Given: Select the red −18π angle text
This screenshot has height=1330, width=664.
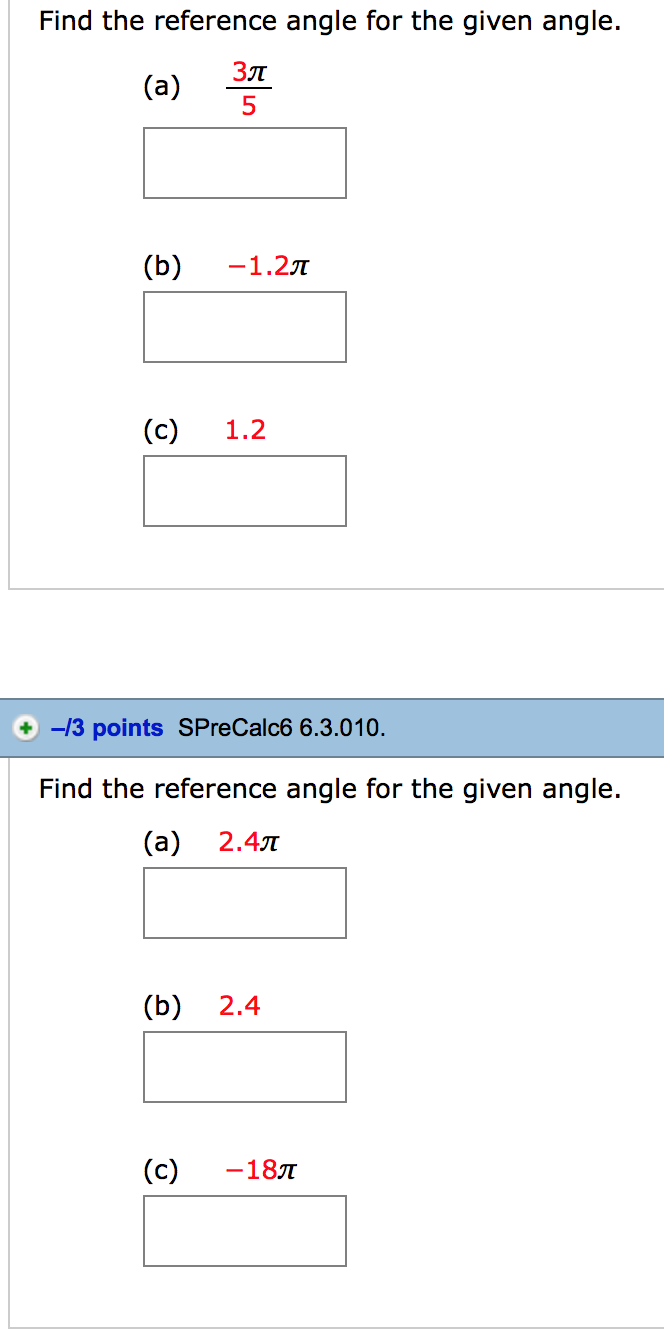Looking at the screenshot, I should (262, 1170).
